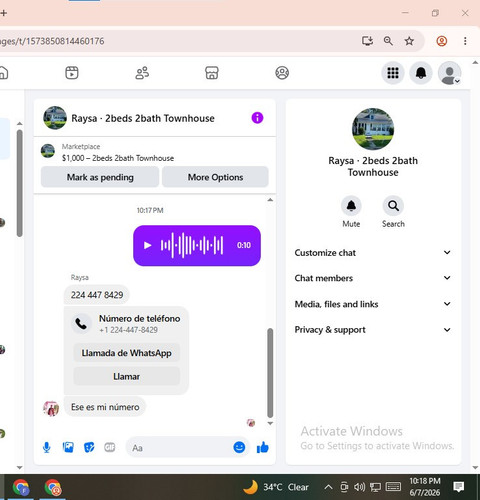This screenshot has height=500, width=480.
Task: Open the conversation information icon
Action: click(x=257, y=118)
